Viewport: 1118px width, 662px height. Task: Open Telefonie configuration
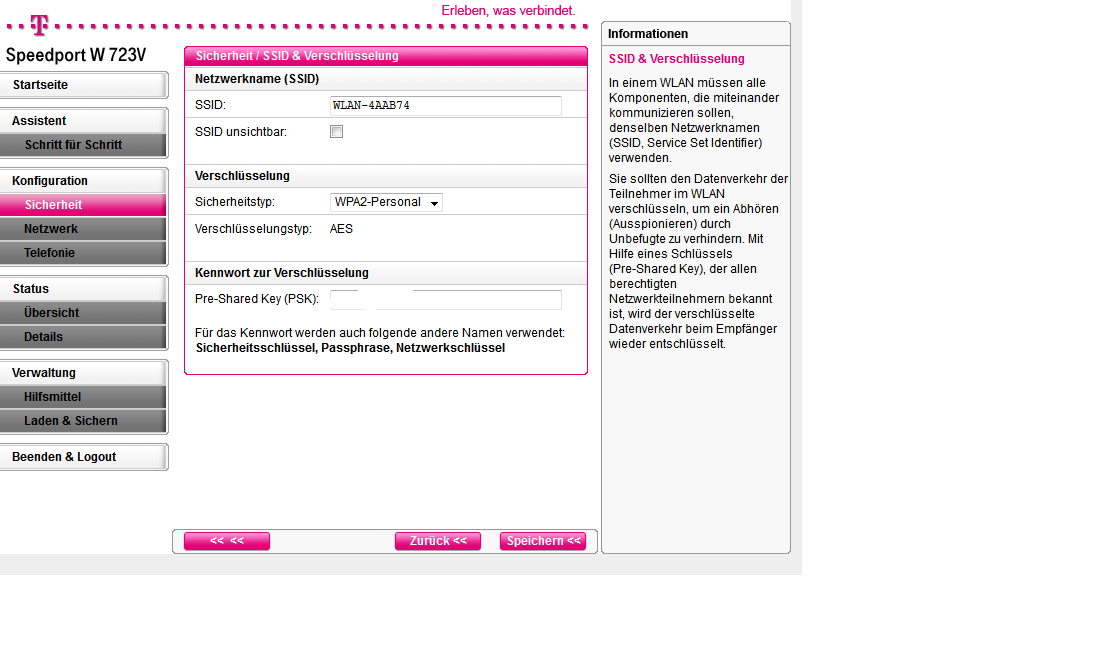(x=83, y=253)
